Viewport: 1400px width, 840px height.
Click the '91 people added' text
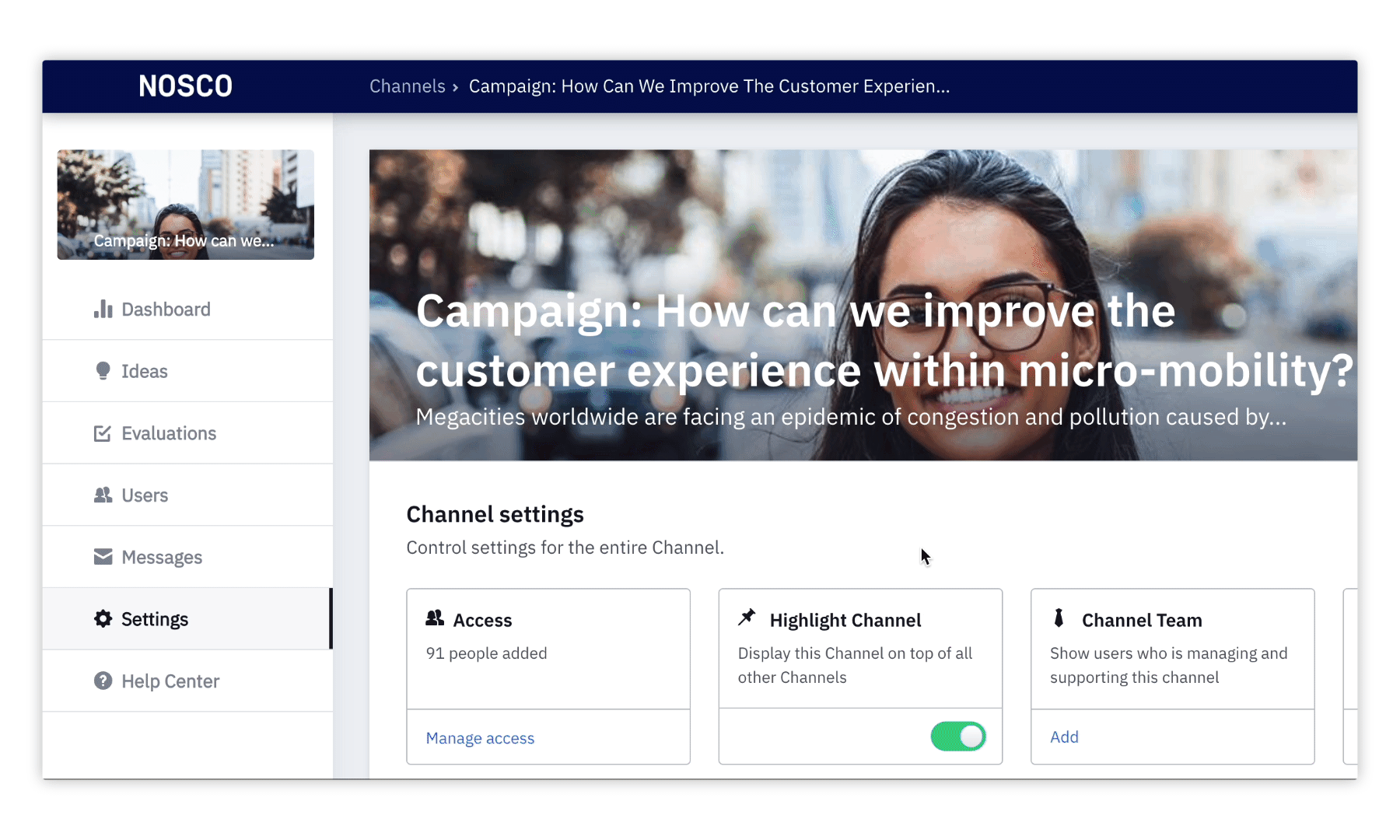[486, 653]
